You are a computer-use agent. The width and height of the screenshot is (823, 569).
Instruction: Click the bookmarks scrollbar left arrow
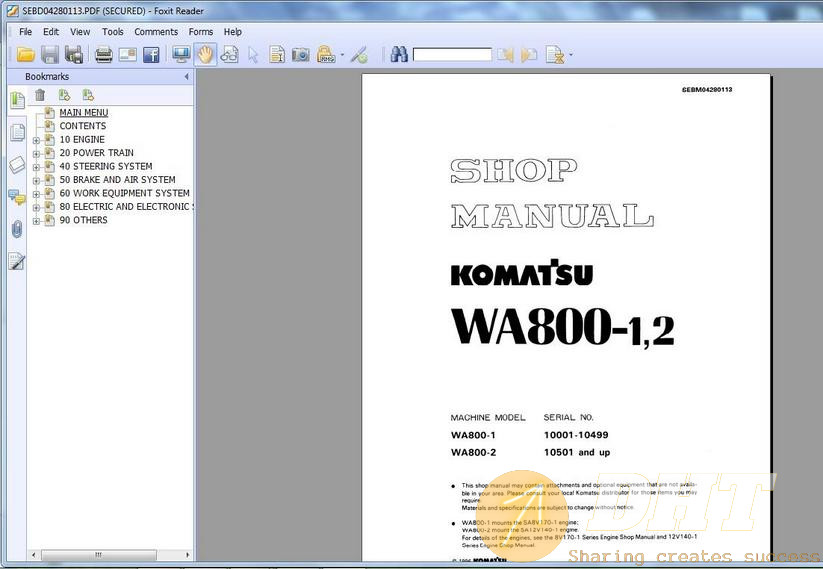coord(34,555)
